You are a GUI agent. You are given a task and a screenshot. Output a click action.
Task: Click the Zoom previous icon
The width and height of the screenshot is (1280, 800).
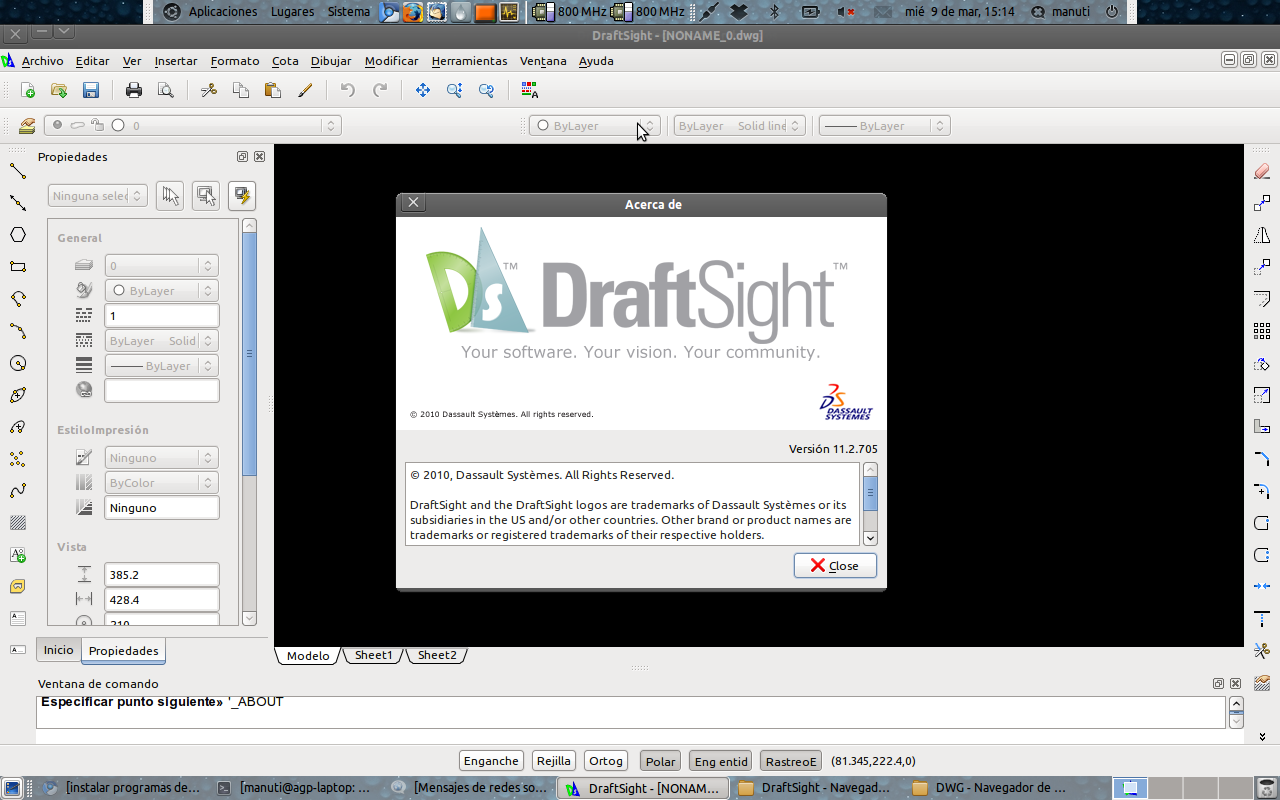coord(487,90)
